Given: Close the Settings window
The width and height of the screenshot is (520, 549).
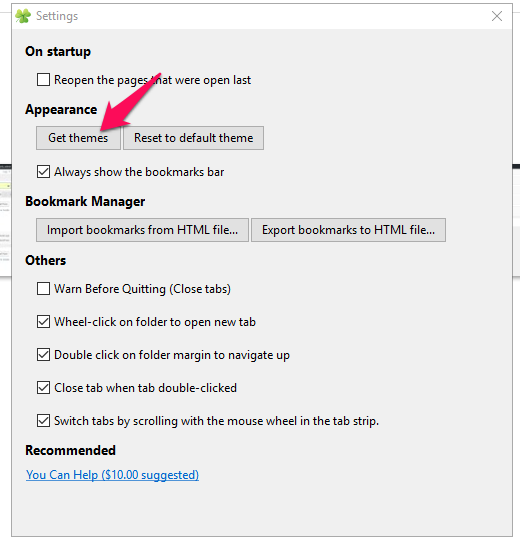Looking at the screenshot, I should coord(497,16).
